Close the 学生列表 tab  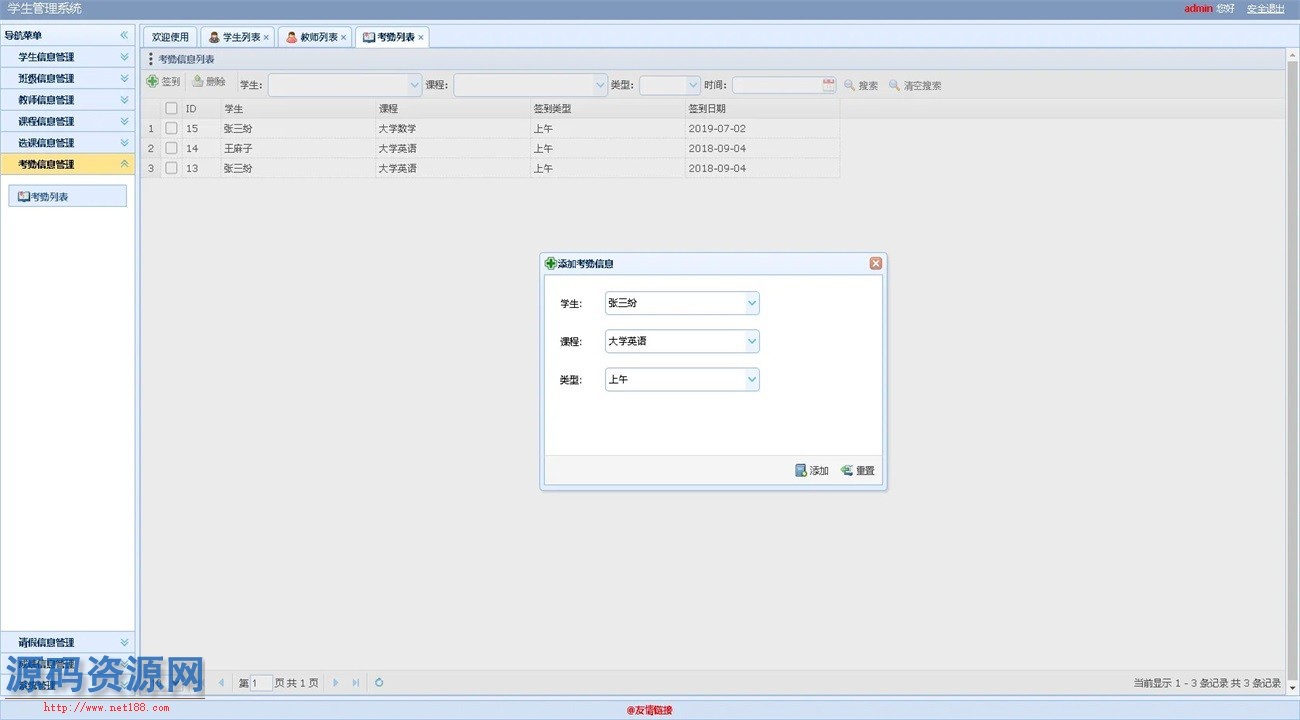pyautogui.click(x=266, y=38)
